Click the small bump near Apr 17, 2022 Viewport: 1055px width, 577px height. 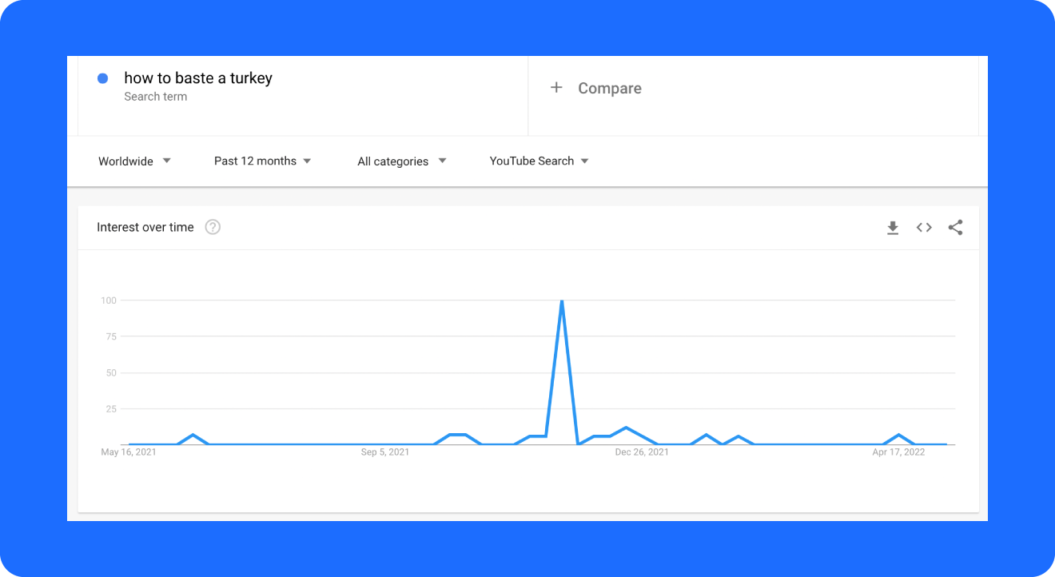pyautogui.click(x=898, y=435)
